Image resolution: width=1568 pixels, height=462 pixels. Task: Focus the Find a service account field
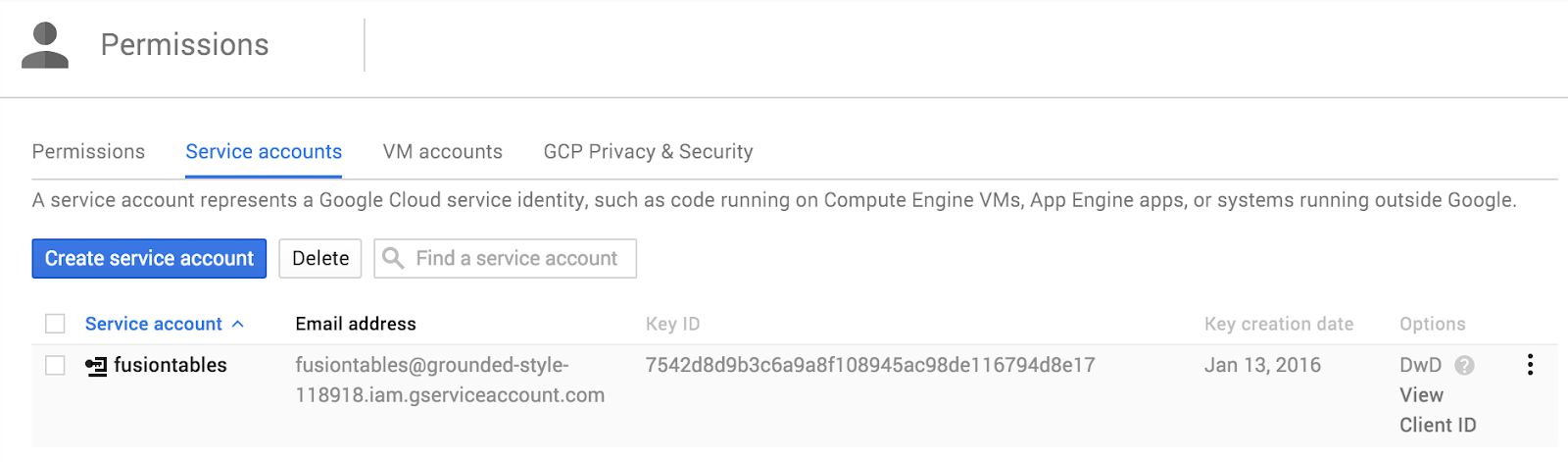point(506,258)
